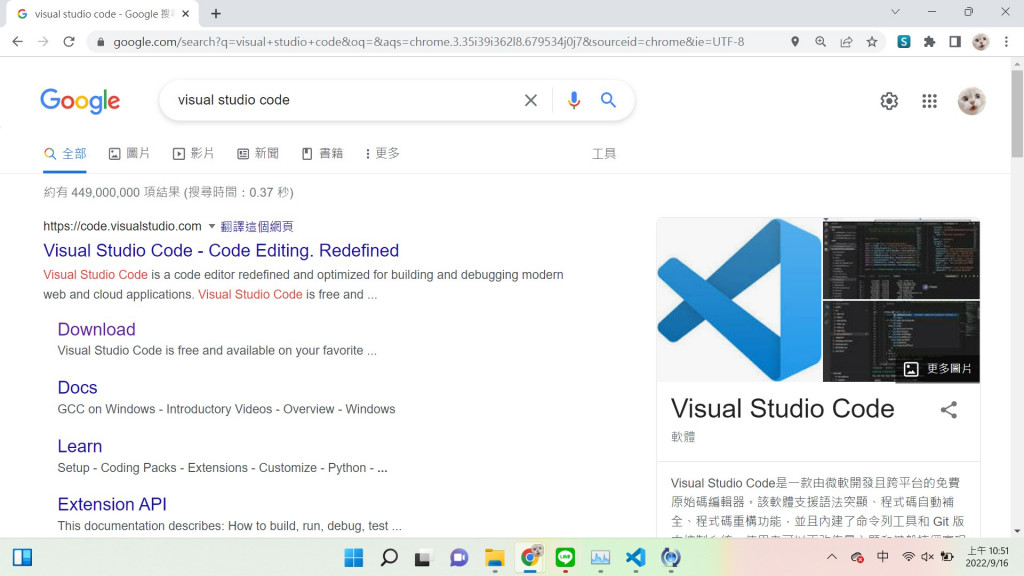Switch to the 書籍 tab
Screen dimensions: 1024x576
pos(322,153)
